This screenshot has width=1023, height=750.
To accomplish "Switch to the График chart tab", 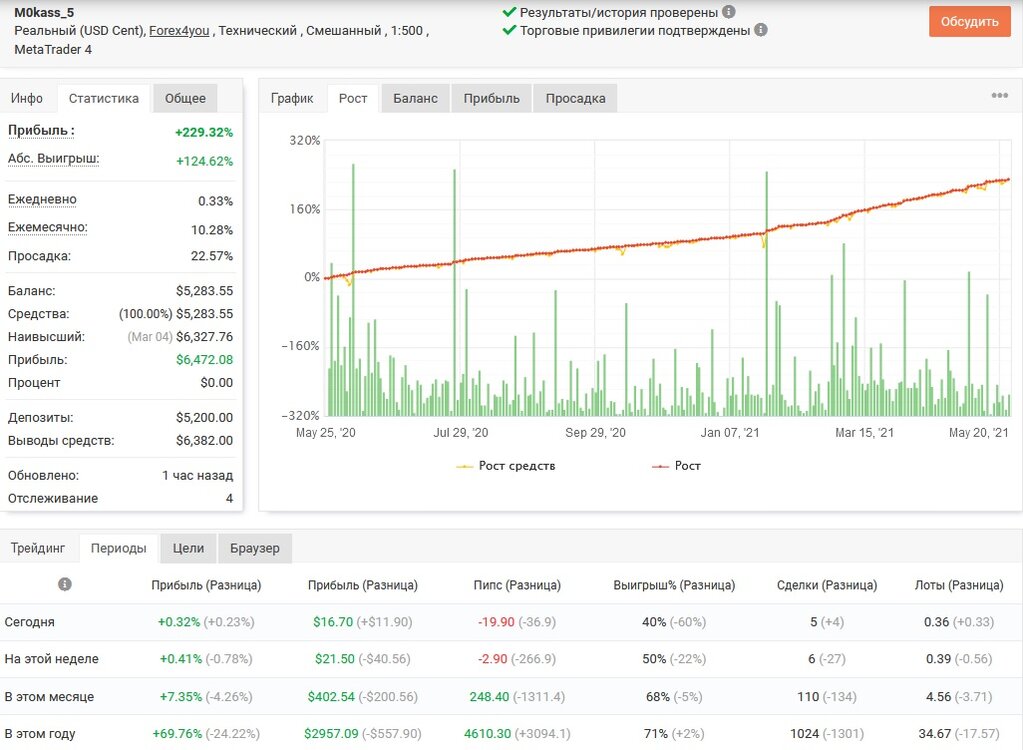I will (292, 98).
